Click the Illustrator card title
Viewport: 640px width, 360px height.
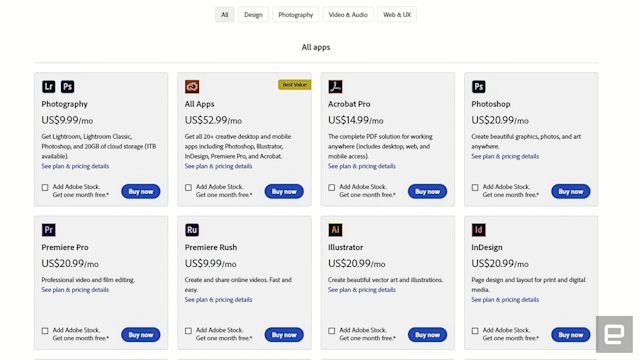[x=345, y=247]
